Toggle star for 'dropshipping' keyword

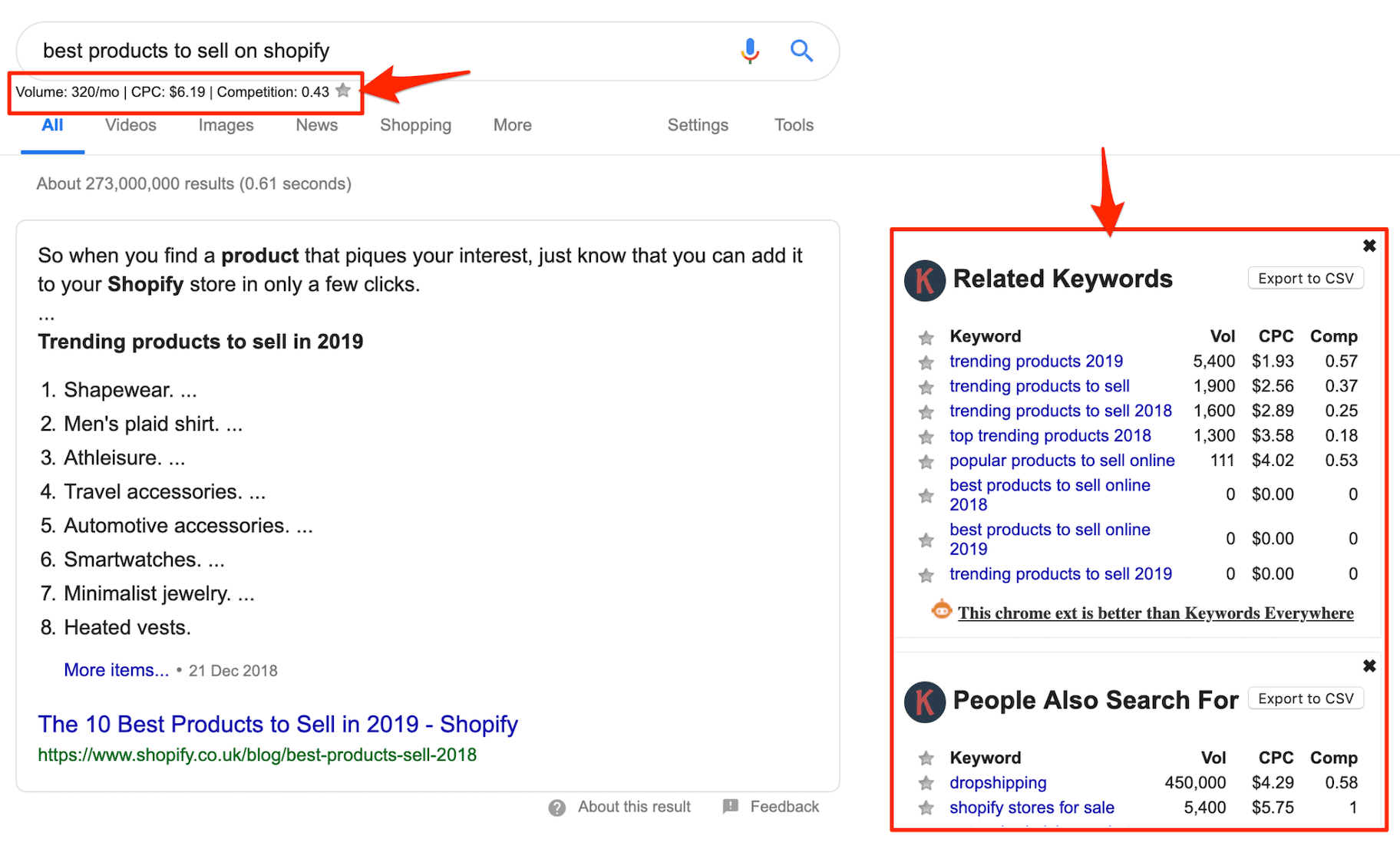pos(926,783)
